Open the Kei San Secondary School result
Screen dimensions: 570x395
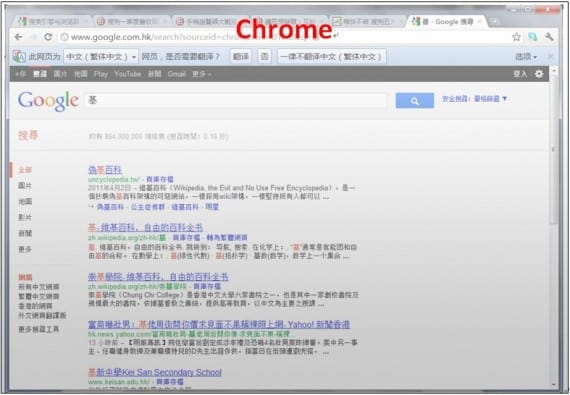tap(155, 372)
